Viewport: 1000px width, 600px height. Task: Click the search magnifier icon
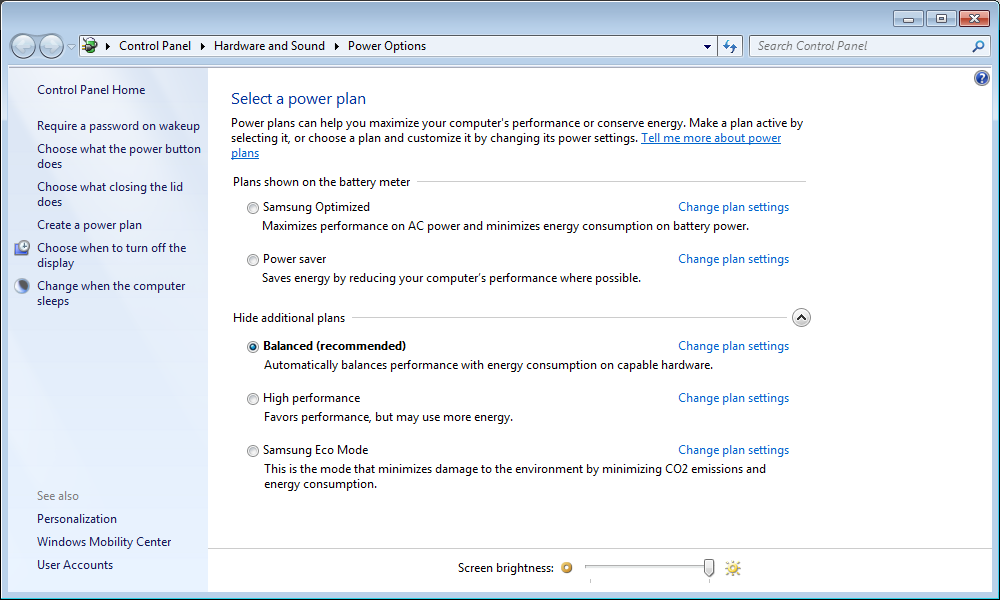[978, 46]
